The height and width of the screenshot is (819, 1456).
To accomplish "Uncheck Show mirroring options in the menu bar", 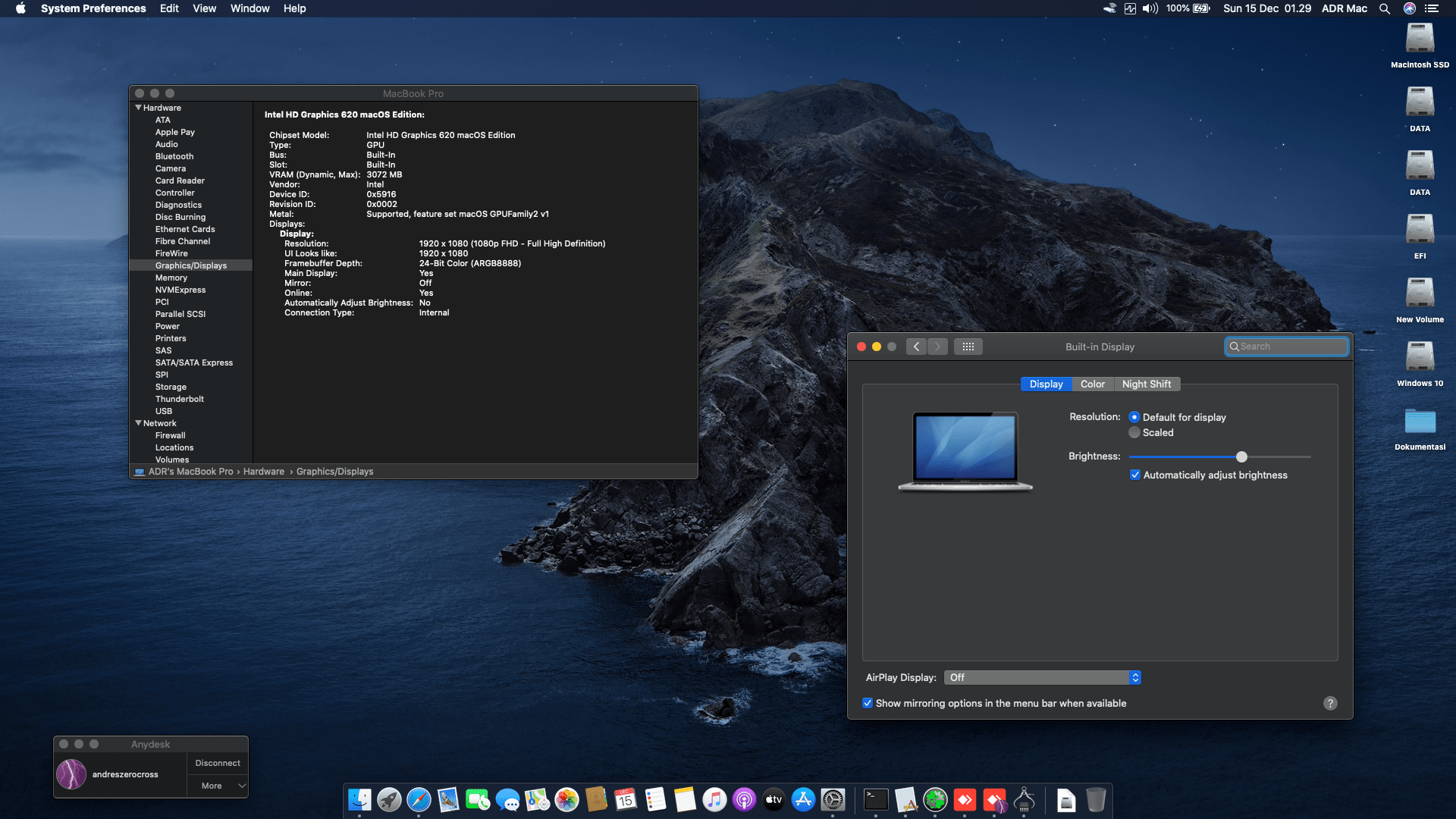I will pyautogui.click(x=868, y=703).
